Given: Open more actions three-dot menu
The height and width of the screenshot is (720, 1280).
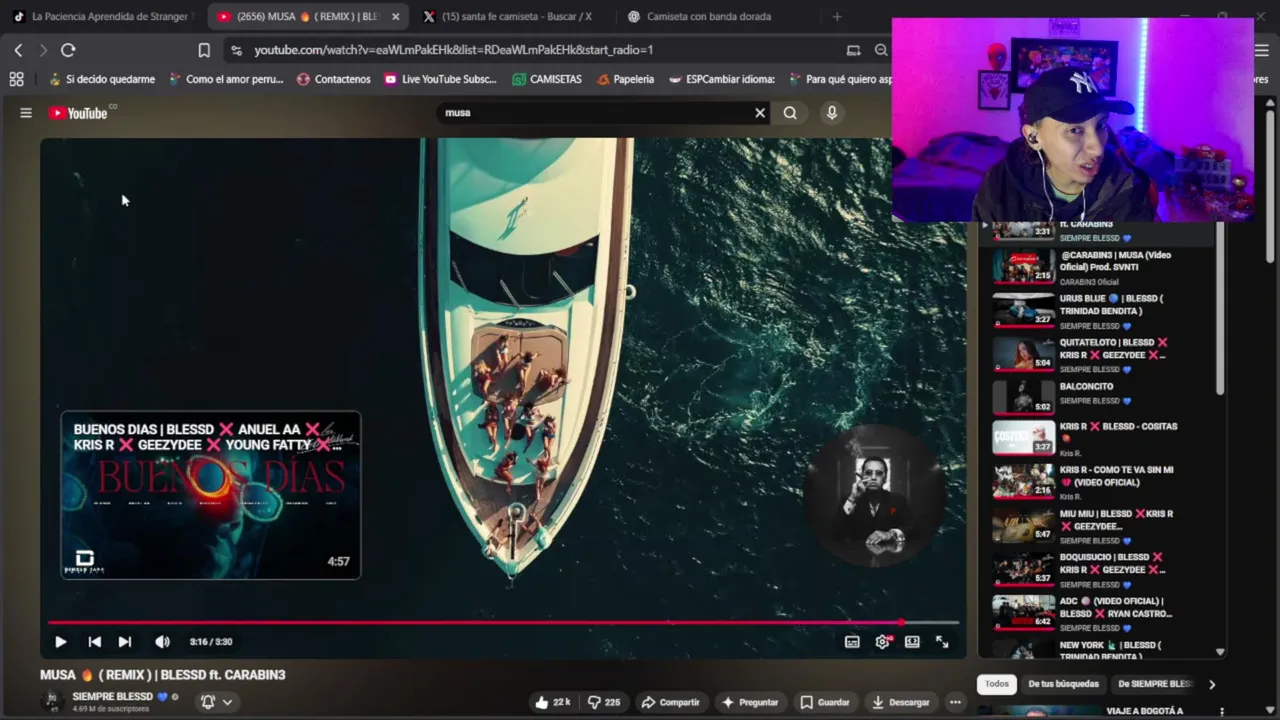Looking at the screenshot, I should point(954,702).
